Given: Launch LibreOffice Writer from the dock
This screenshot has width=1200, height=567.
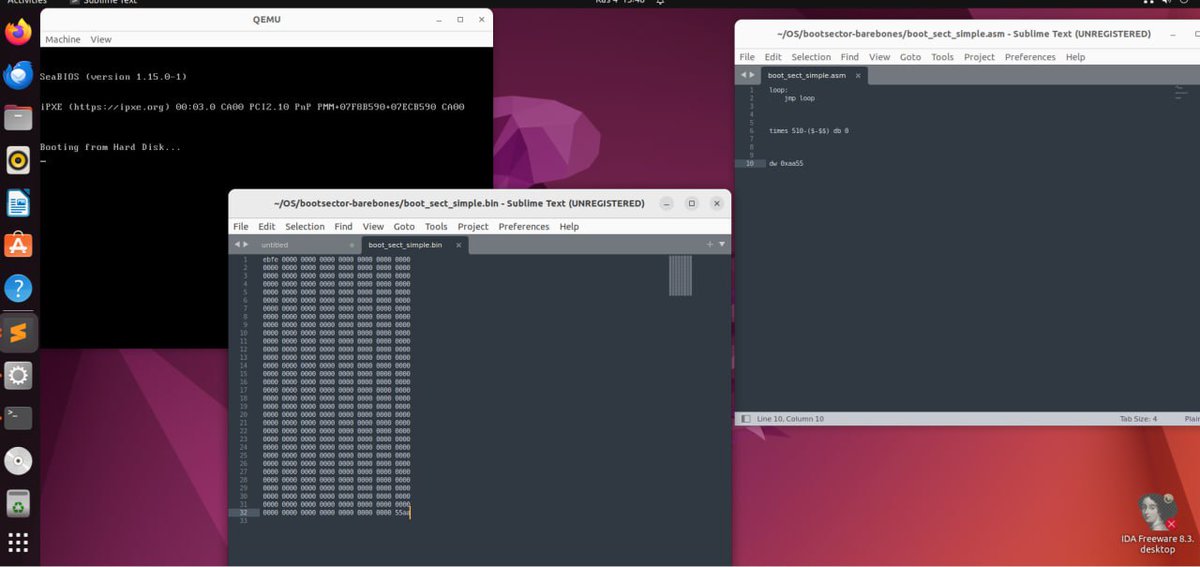Looking at the screenshot, I should (18, 203).
